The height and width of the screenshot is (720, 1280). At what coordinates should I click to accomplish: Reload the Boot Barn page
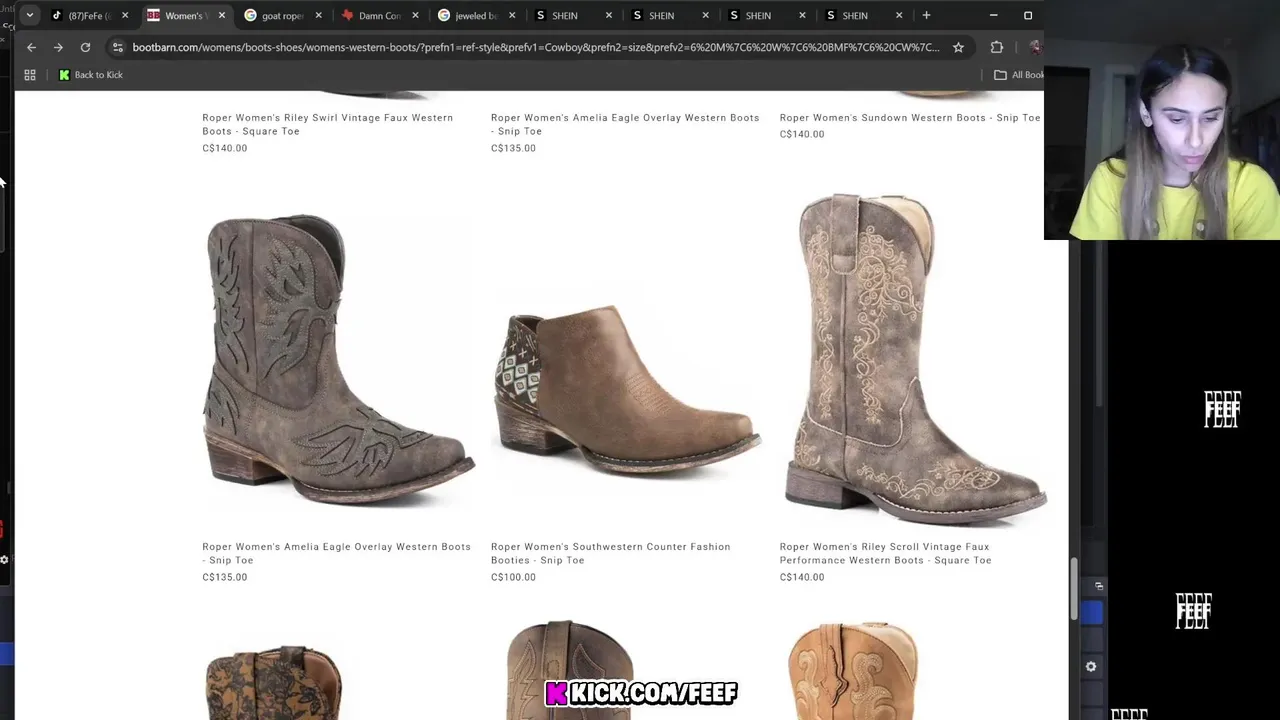click(85, 47)
